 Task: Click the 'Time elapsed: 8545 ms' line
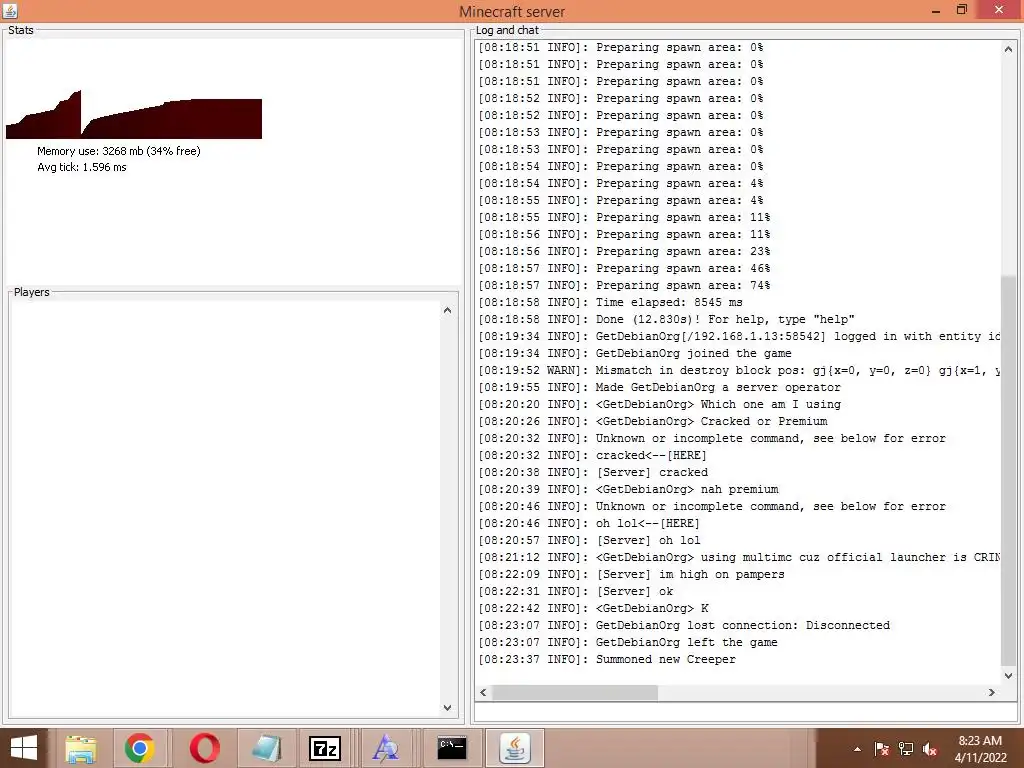coord(610,302)
